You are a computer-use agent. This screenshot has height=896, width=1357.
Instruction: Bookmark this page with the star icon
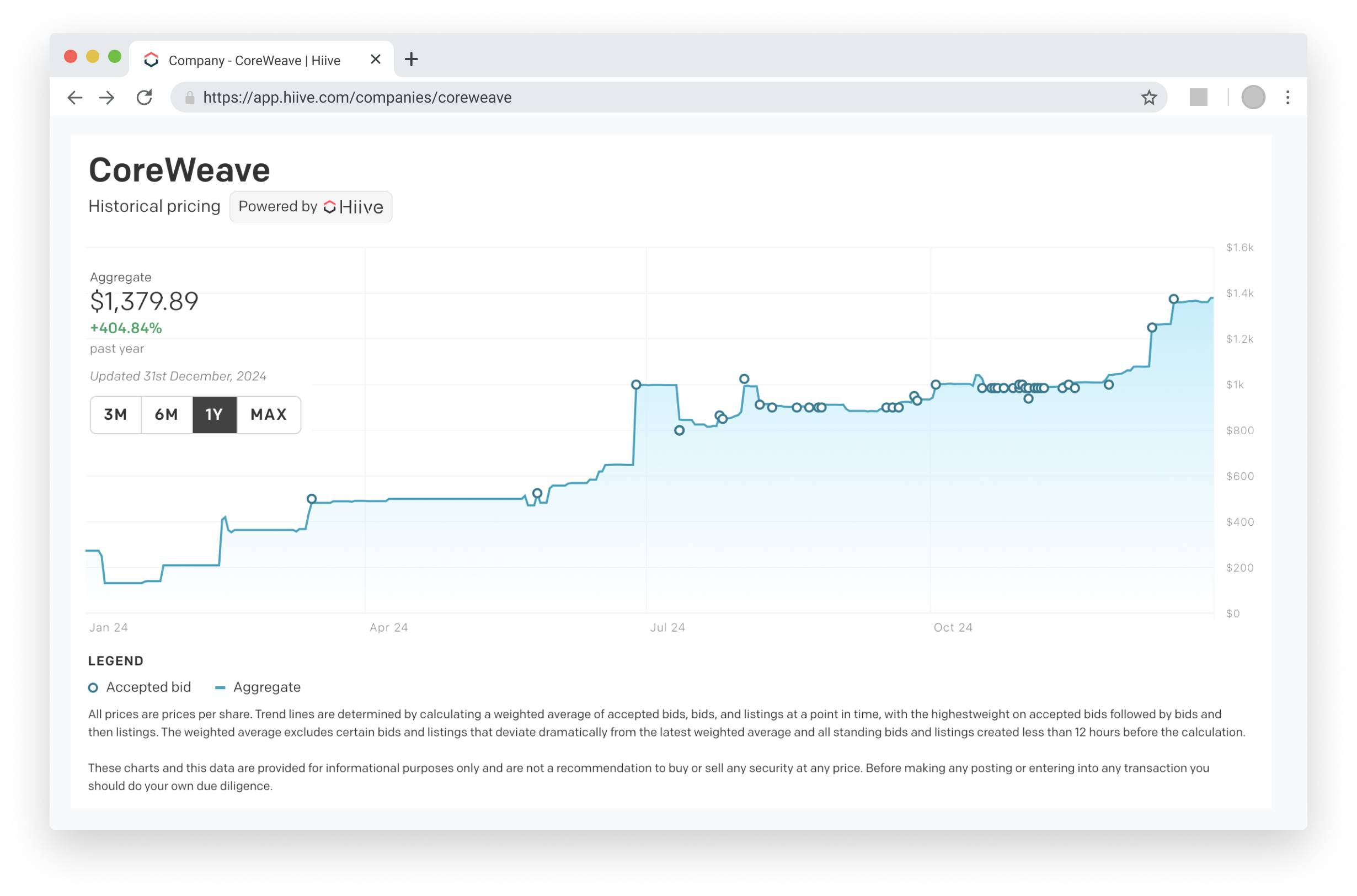pos(1148,98)
